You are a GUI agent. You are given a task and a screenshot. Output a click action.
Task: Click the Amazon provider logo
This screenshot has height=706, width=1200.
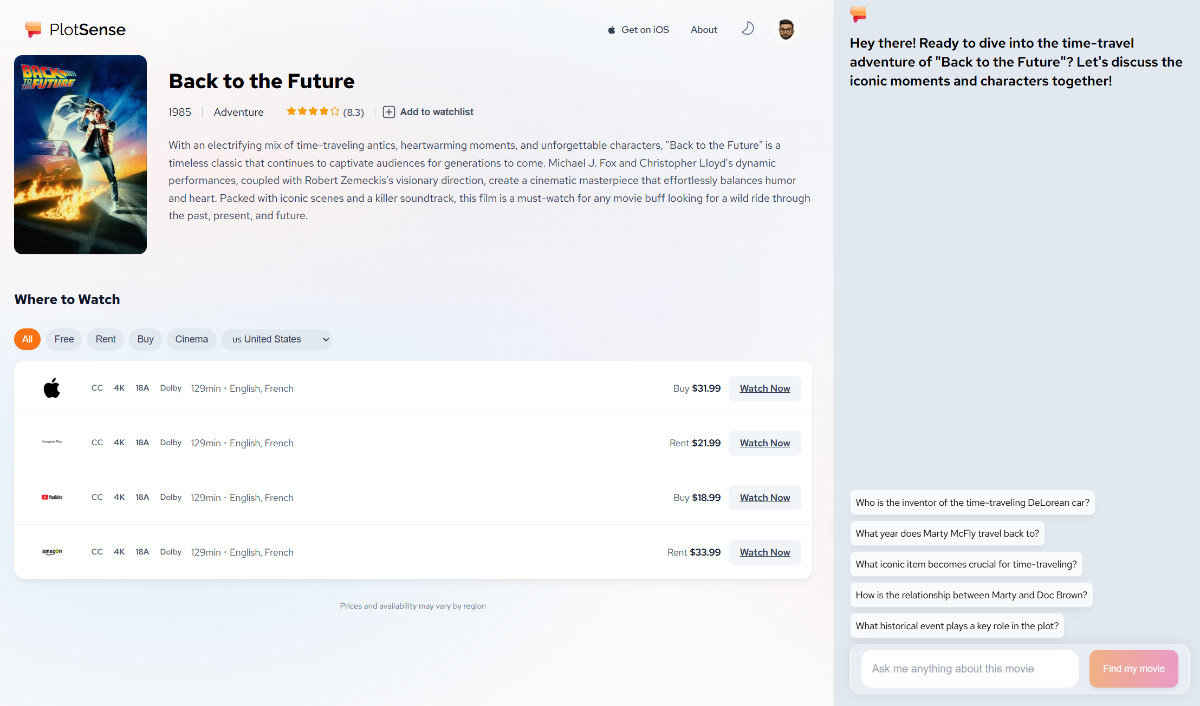[x=52, y=552]
